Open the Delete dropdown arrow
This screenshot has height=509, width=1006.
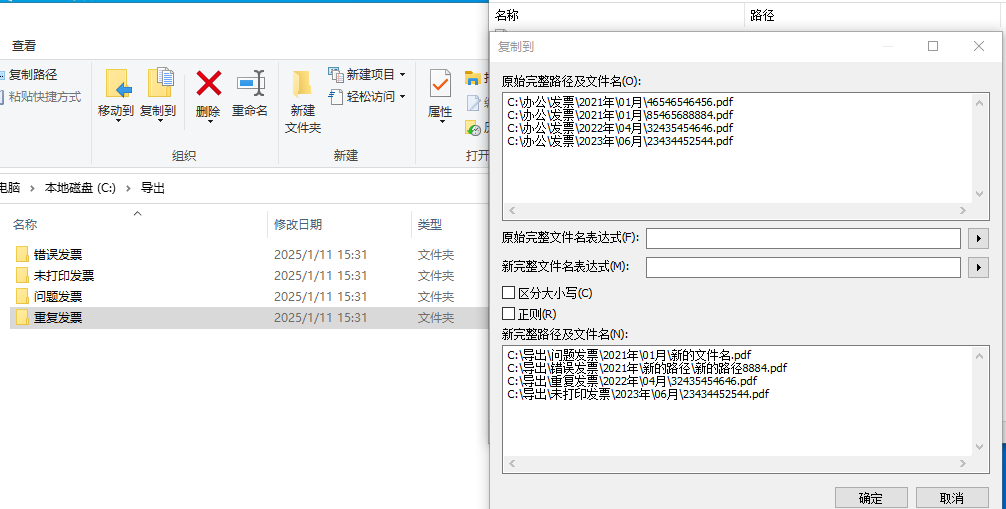(x=209, y=121)
